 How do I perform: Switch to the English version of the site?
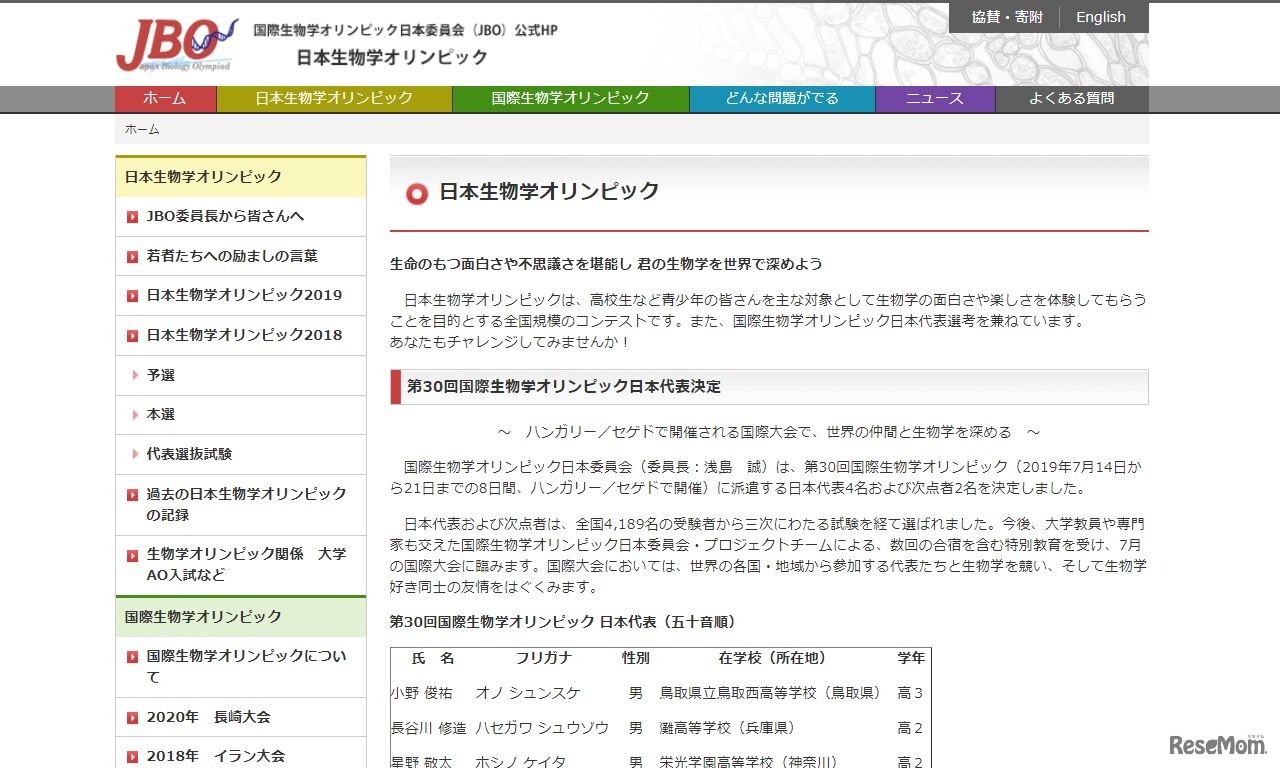pyautogui.click(x=1100, y=16)
